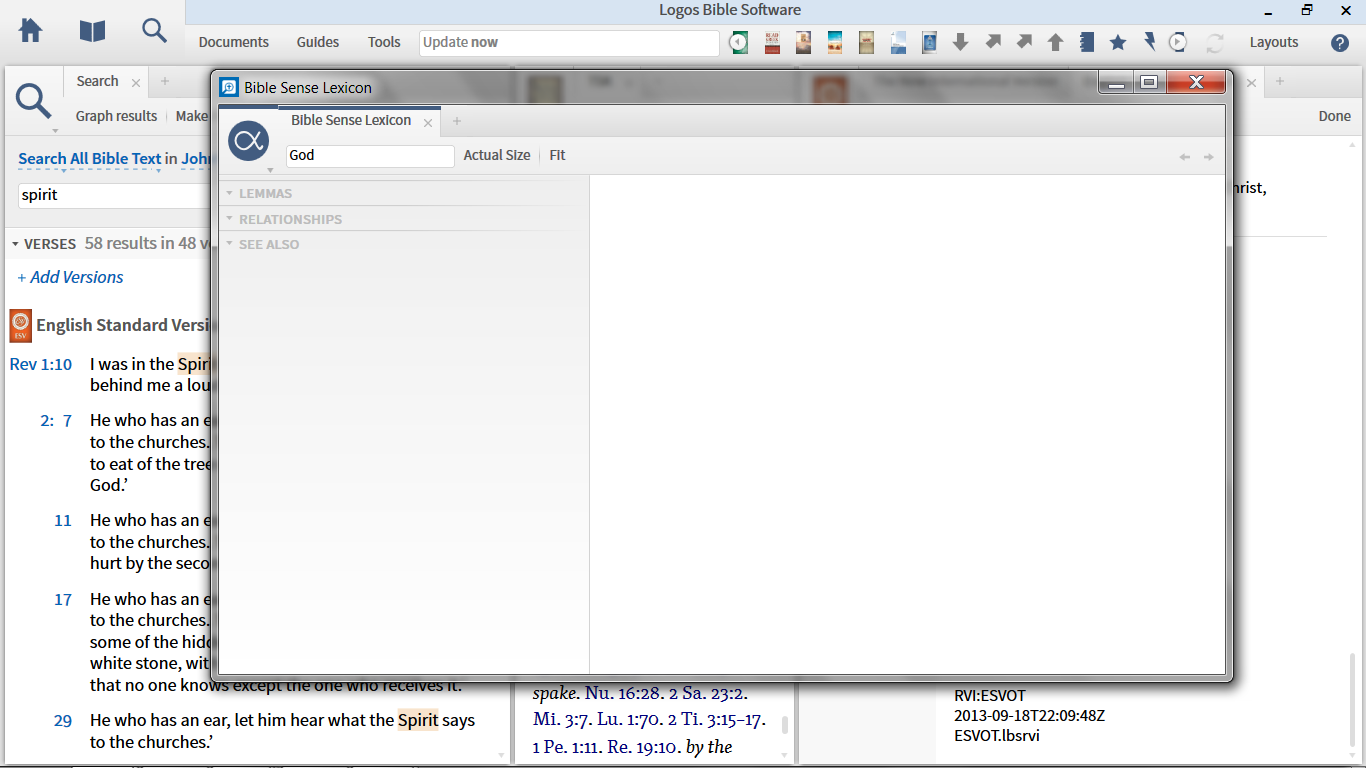The width and height of the screenshot is (1366, 768).
Task: Add new tab in top right panel
Action: pyautogui.click(x=1279, y=81)
